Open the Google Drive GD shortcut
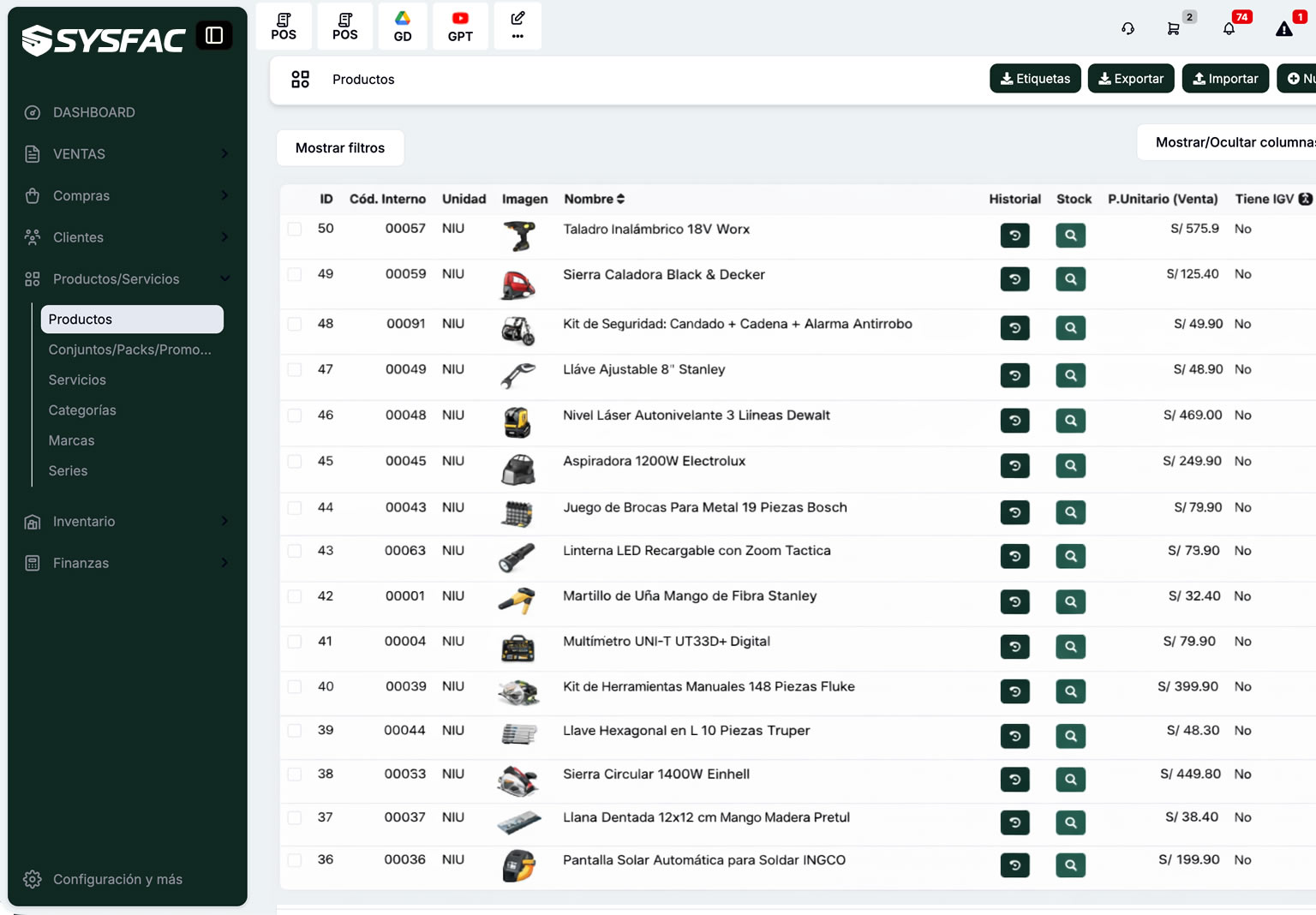1316x915 pixels. (402, 27)
